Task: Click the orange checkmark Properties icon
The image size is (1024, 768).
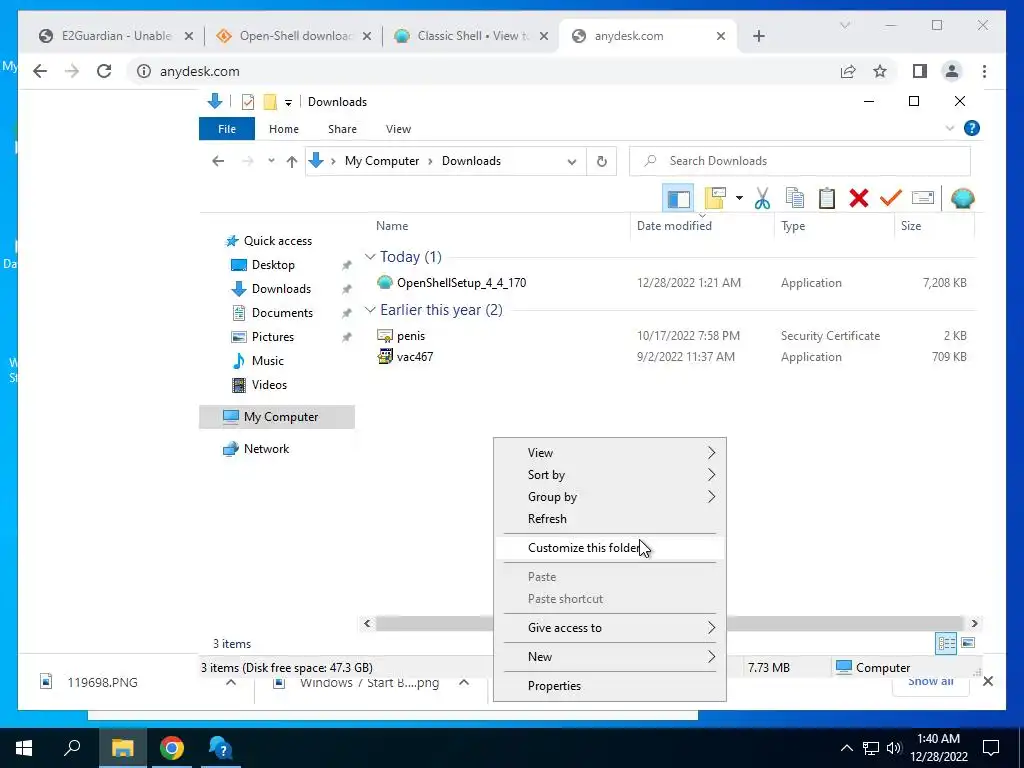Action: [x=891, y=198]
